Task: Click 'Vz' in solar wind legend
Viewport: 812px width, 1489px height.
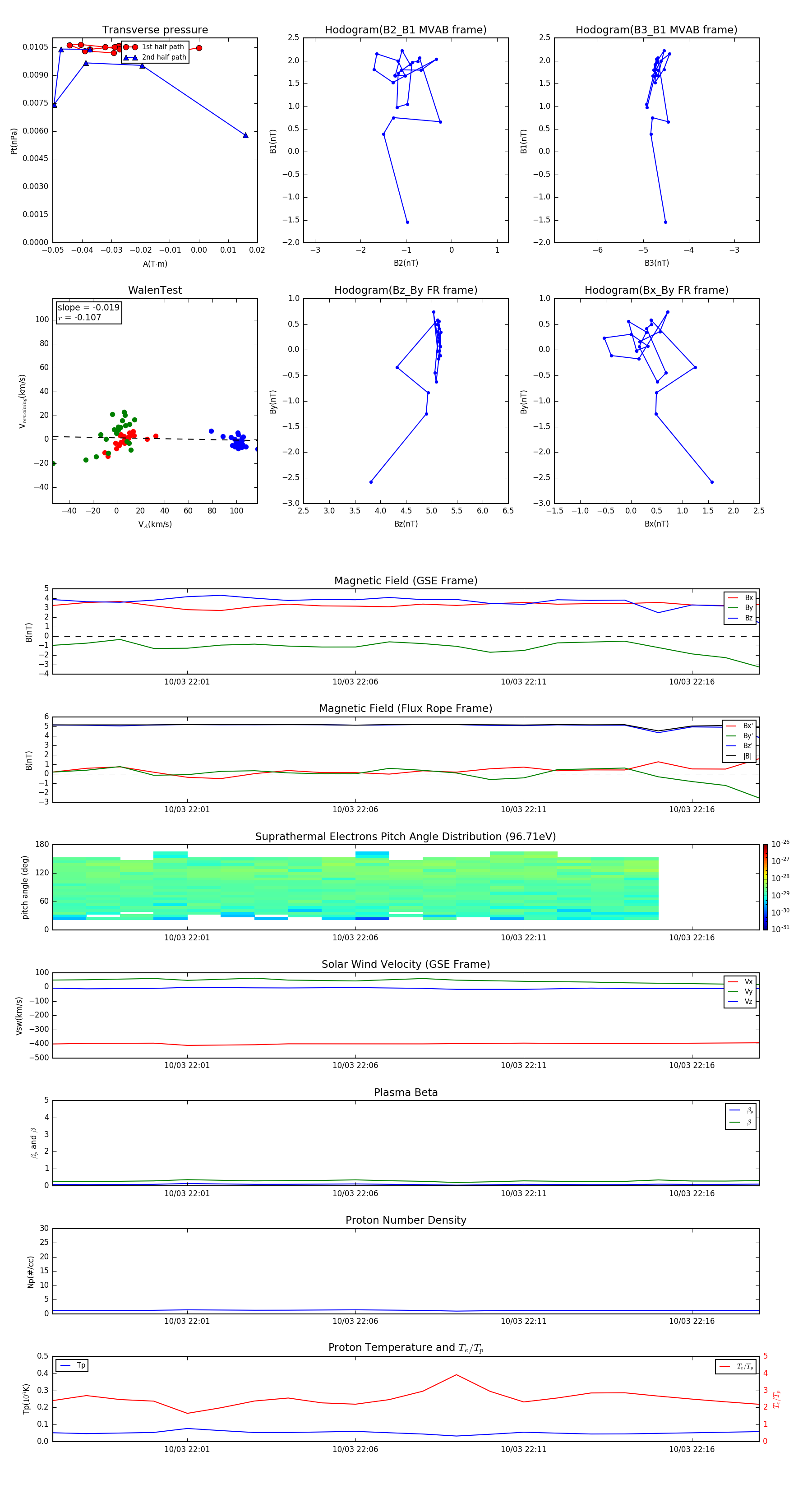Action: click(741, 1002)
